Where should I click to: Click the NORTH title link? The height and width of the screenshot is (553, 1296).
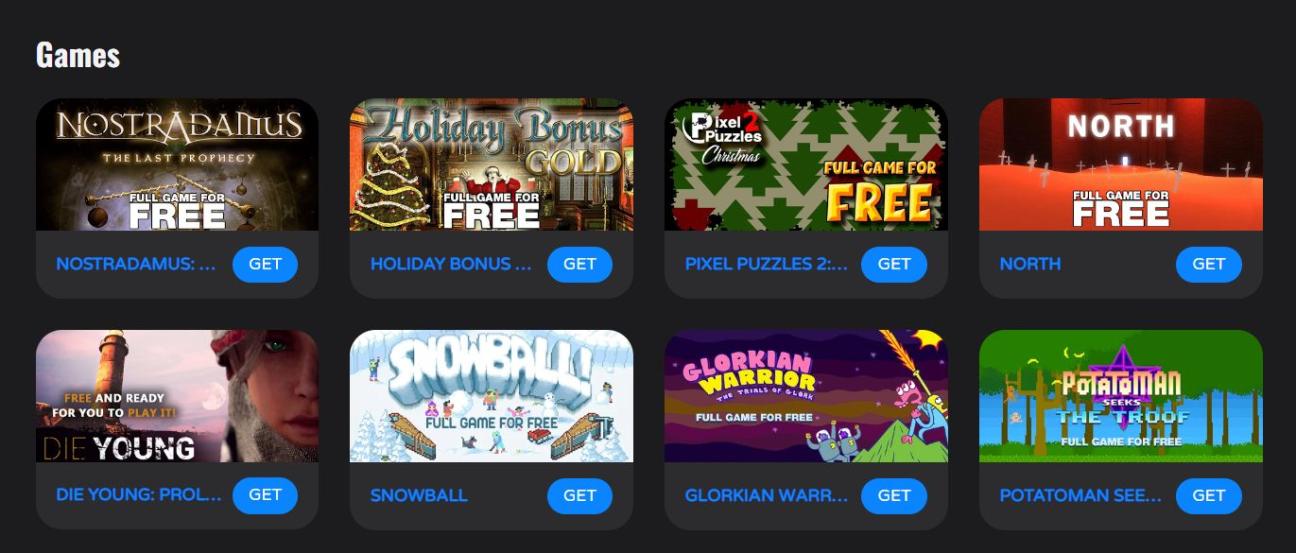pos(1030,264)
